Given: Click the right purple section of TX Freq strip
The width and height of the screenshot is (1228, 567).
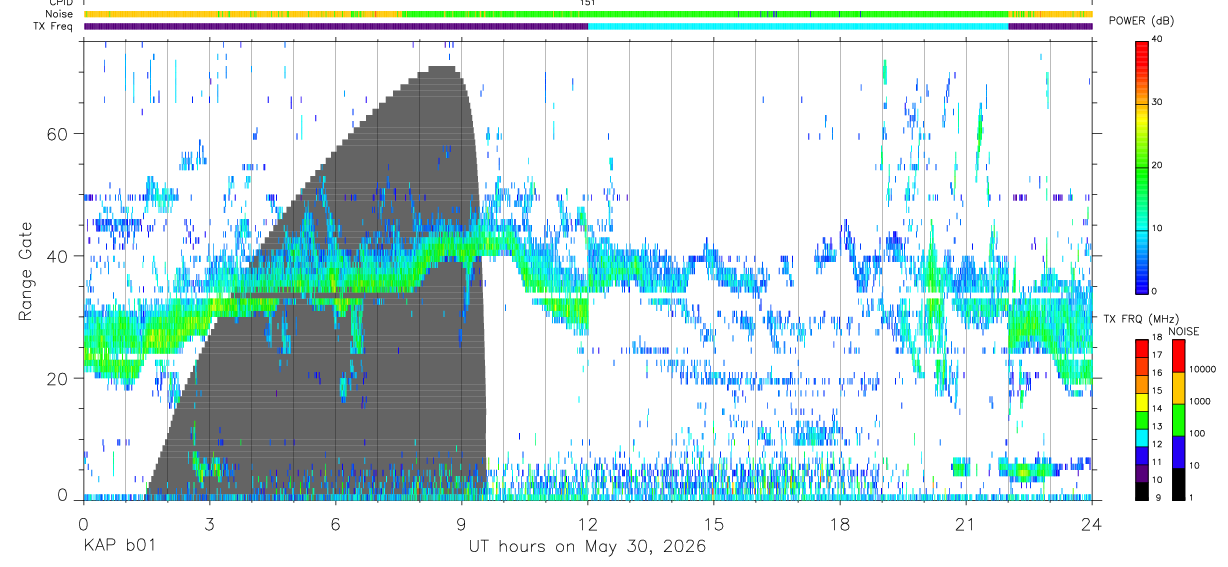Looking at the screenshot, I should point(1050,26).
